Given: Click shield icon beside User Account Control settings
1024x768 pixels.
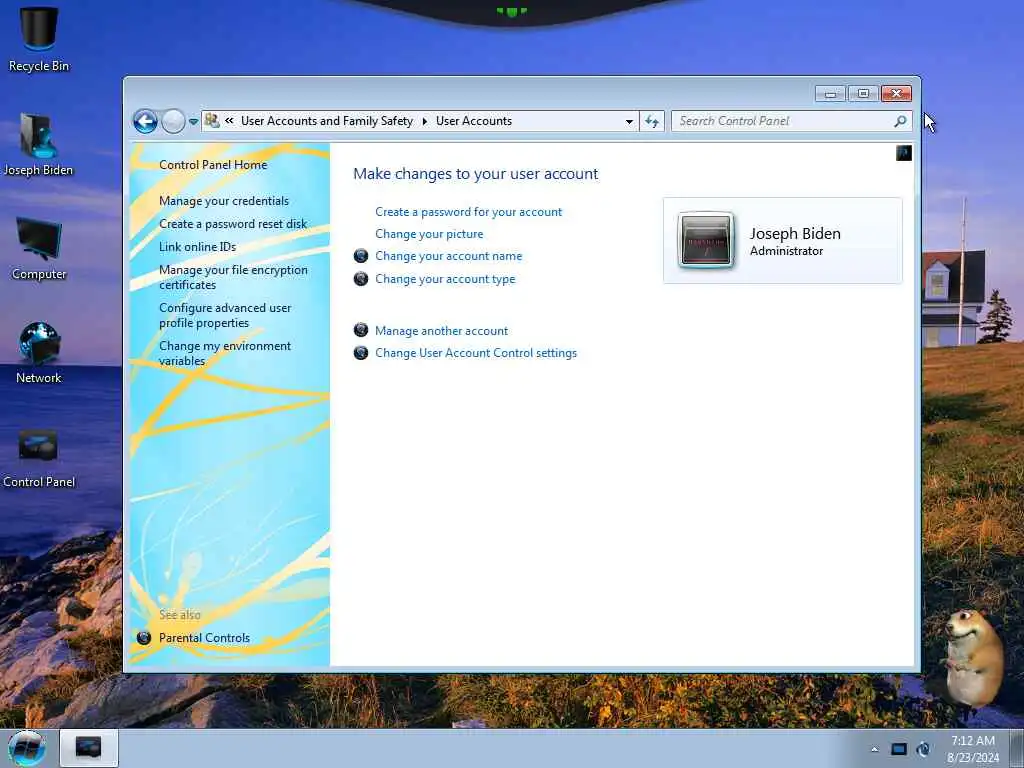Looking at the screenshot, I should pyautogui.click(x=361, y=353).
